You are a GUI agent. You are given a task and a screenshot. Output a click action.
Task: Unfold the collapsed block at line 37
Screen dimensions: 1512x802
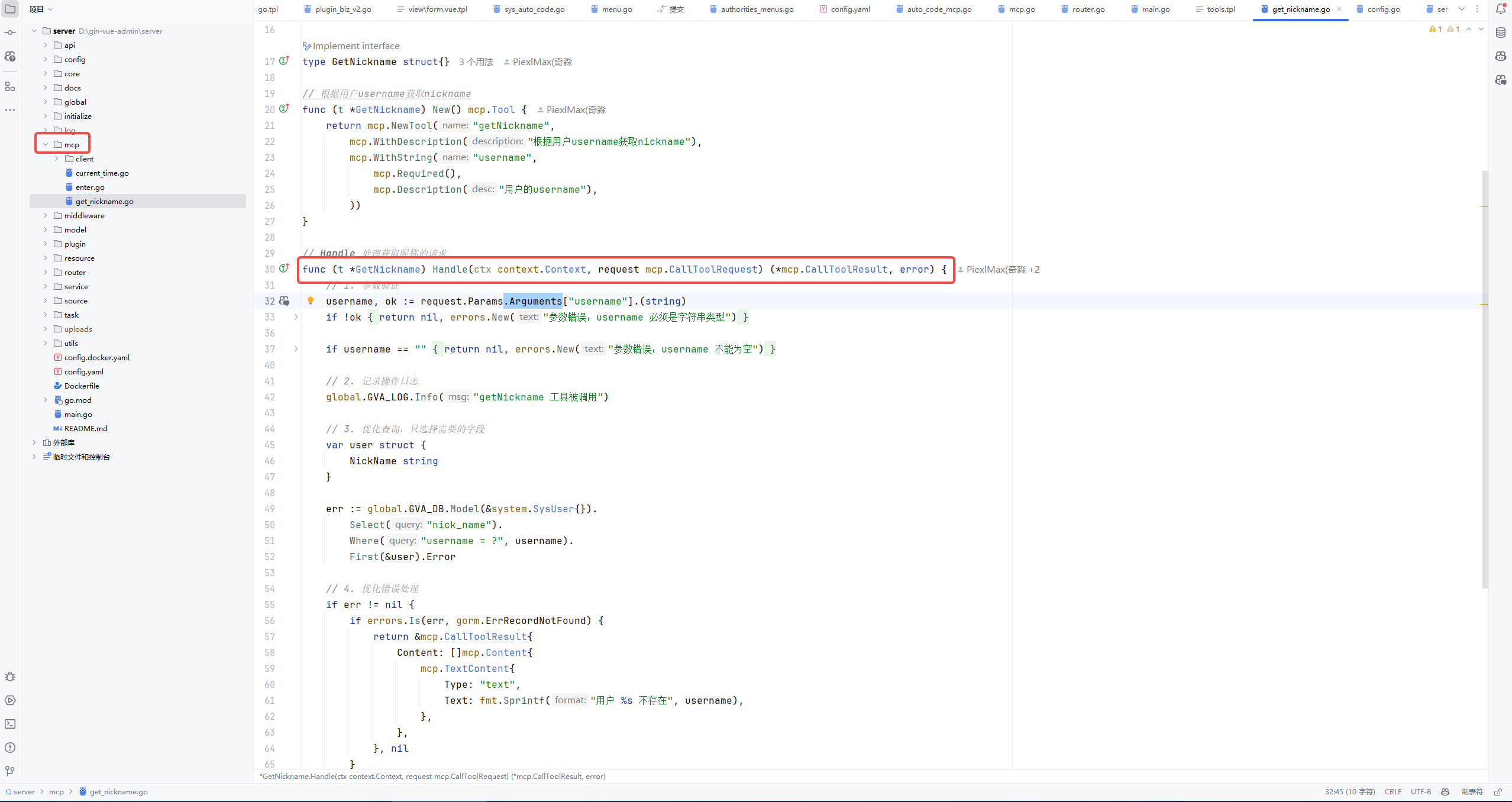296,349
